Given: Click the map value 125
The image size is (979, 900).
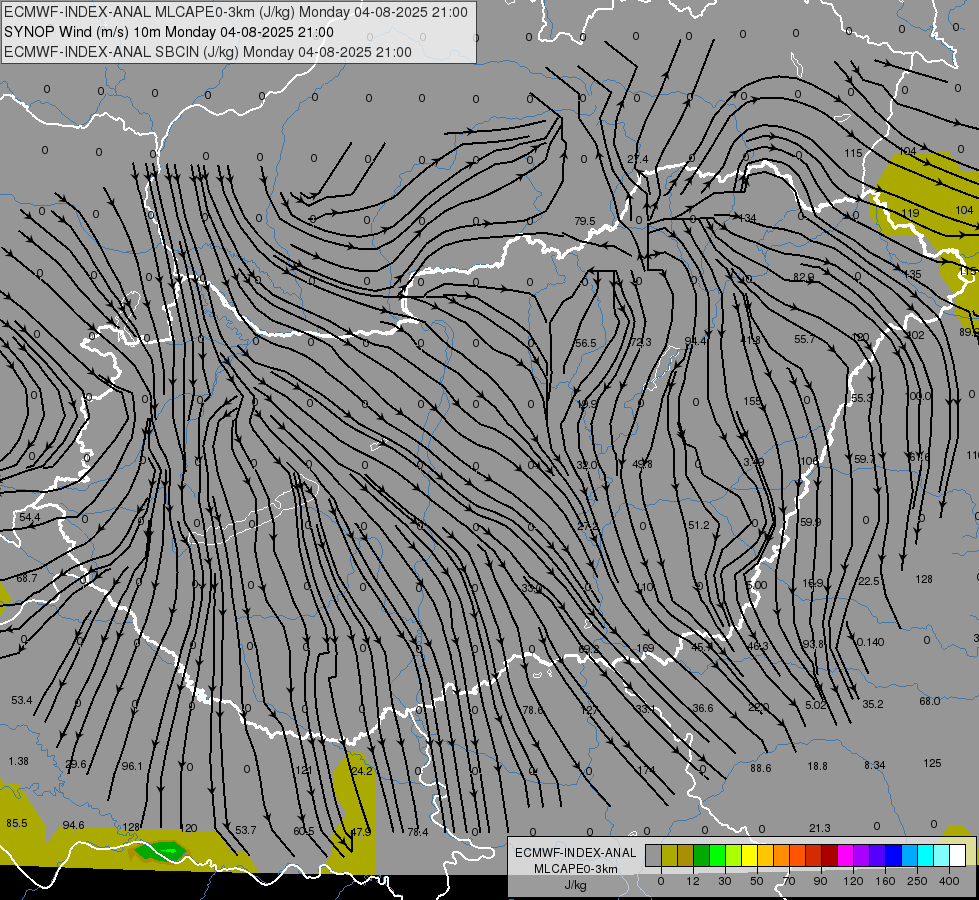Looking at the screenshot, I should 932,763.
